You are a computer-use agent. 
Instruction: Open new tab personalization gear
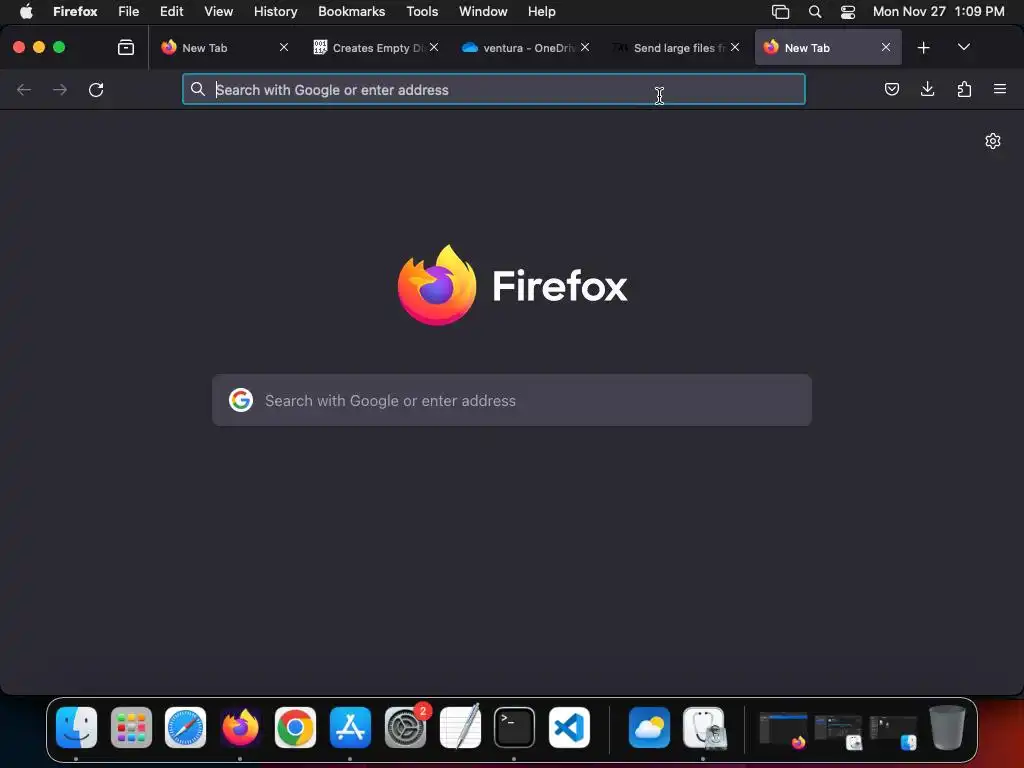993,141
